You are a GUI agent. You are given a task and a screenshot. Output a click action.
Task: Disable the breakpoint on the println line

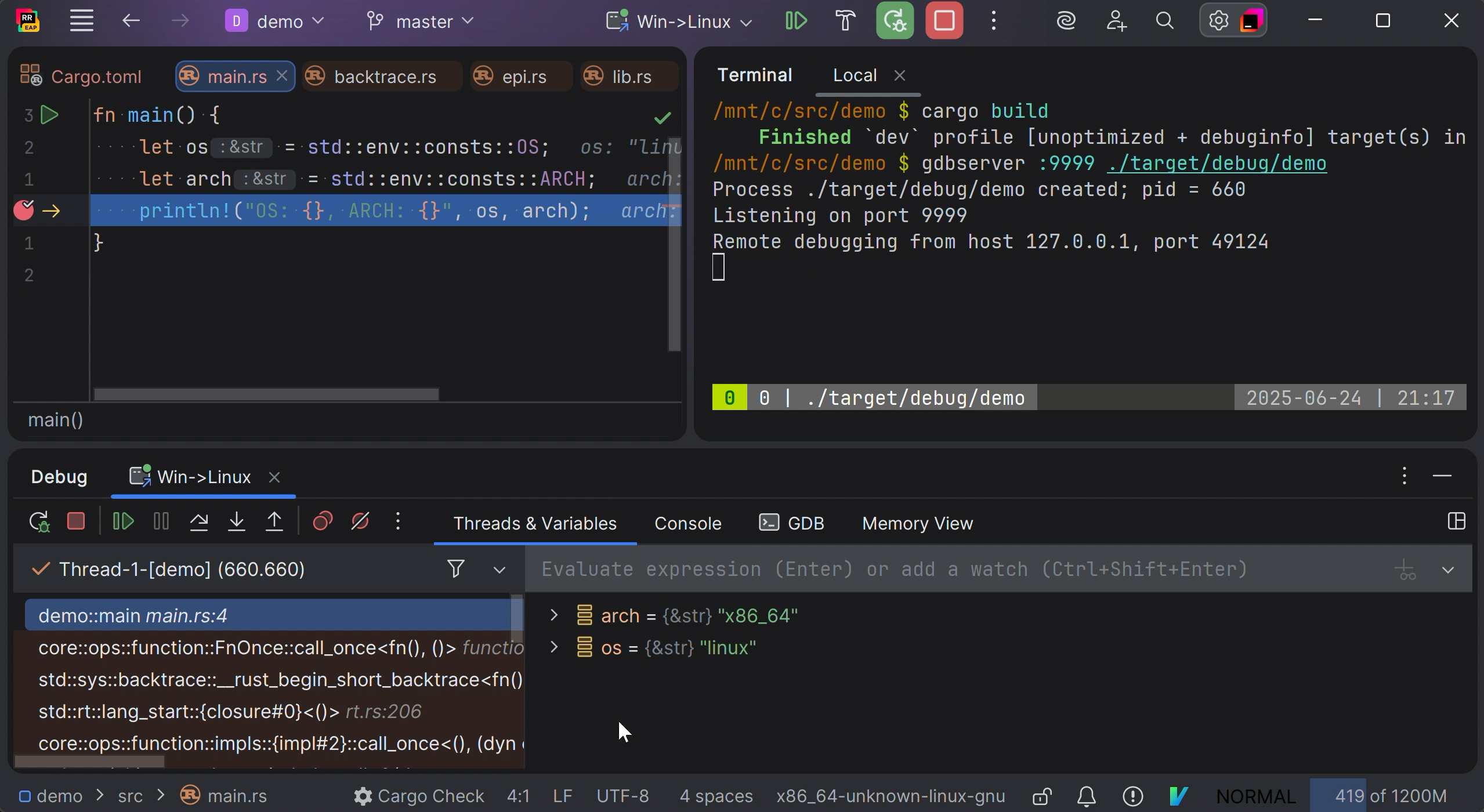pyautogui.click(x=24, y=210)
